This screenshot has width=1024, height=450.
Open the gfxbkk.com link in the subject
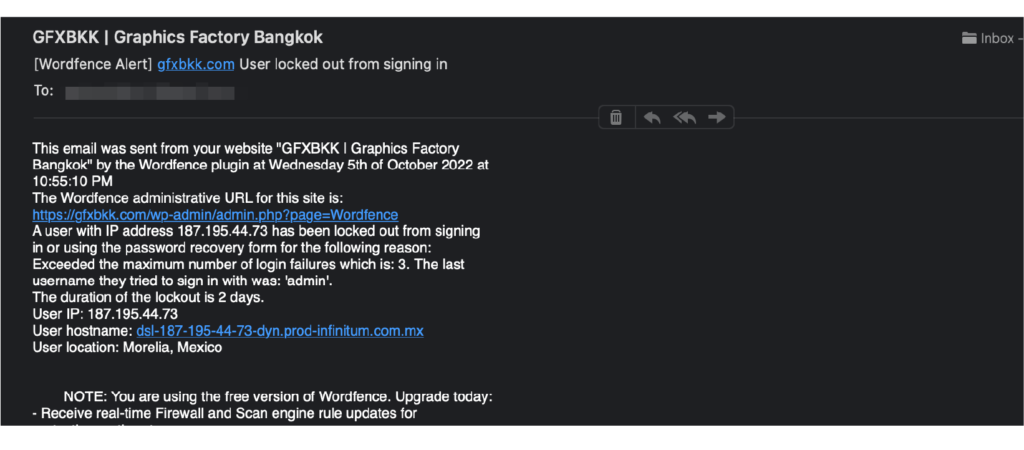pyautogui.click(x=196, y=64)
